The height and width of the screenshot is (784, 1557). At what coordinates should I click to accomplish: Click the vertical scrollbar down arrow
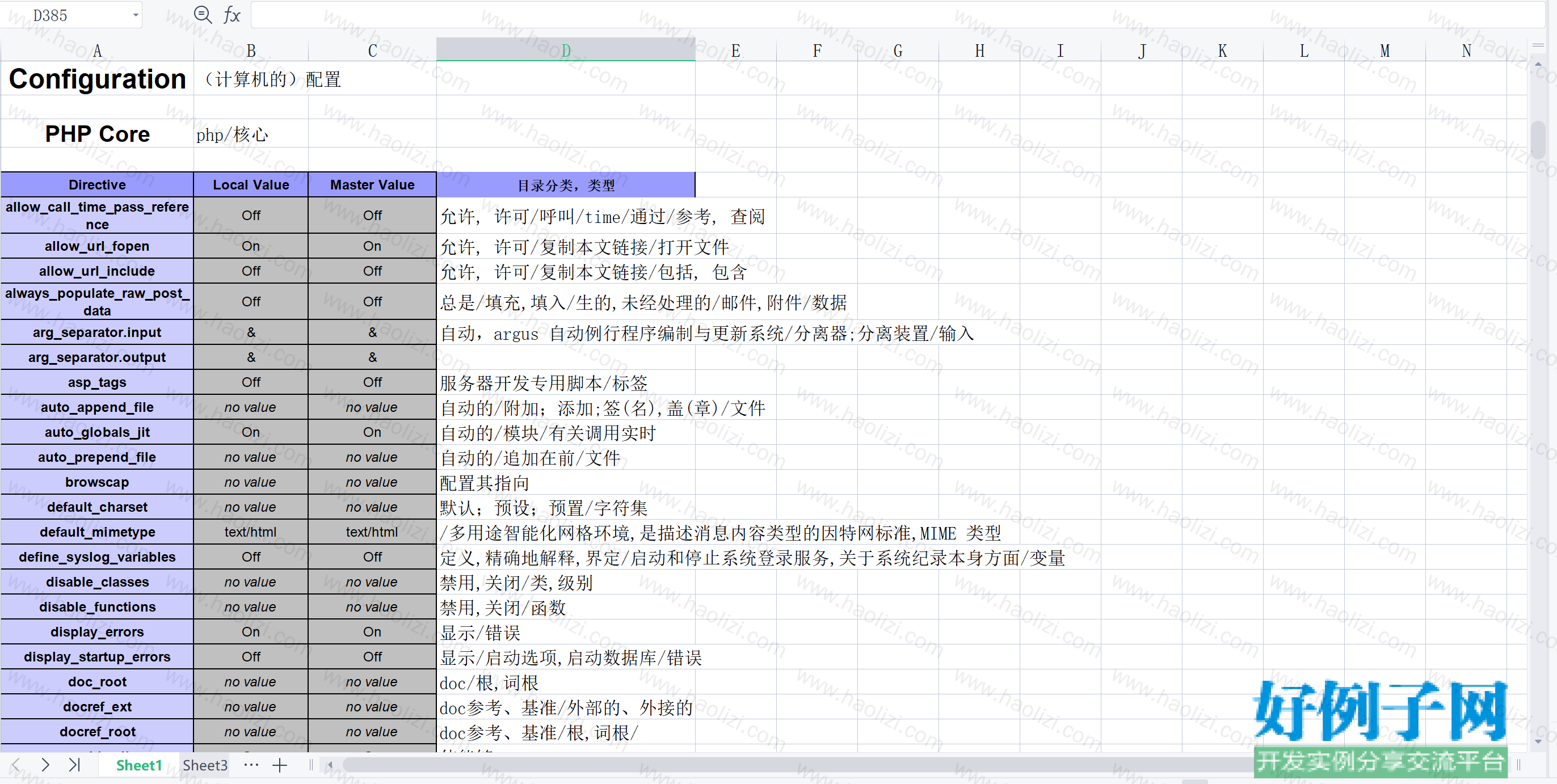(1538, 741)
